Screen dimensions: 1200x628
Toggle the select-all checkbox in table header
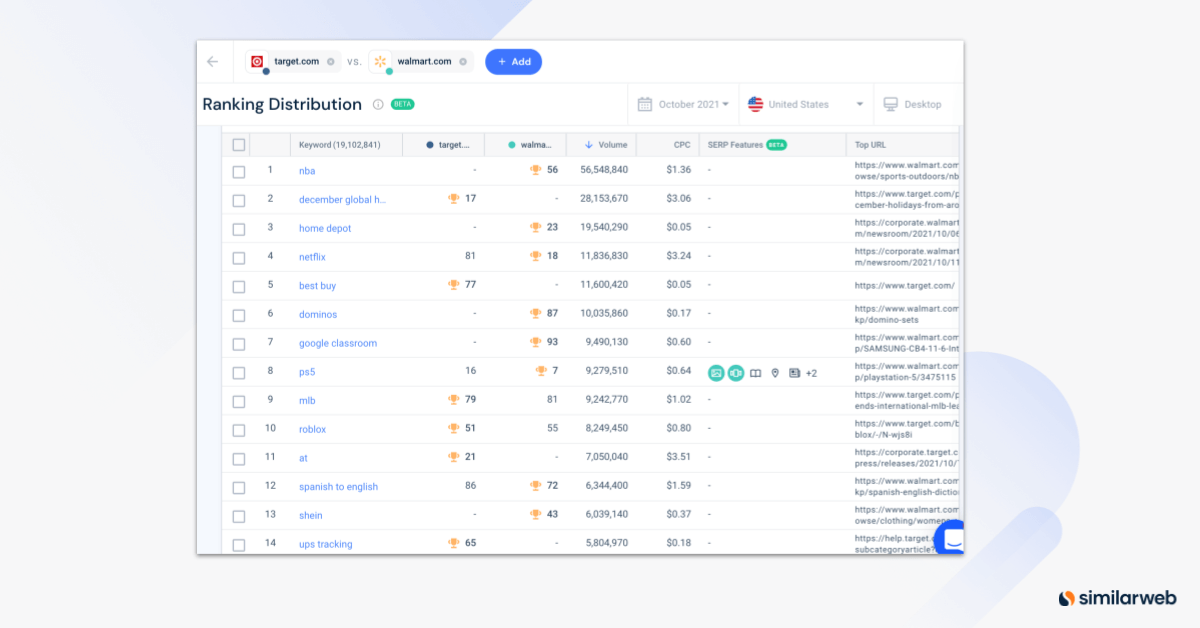tap(238, 145)
